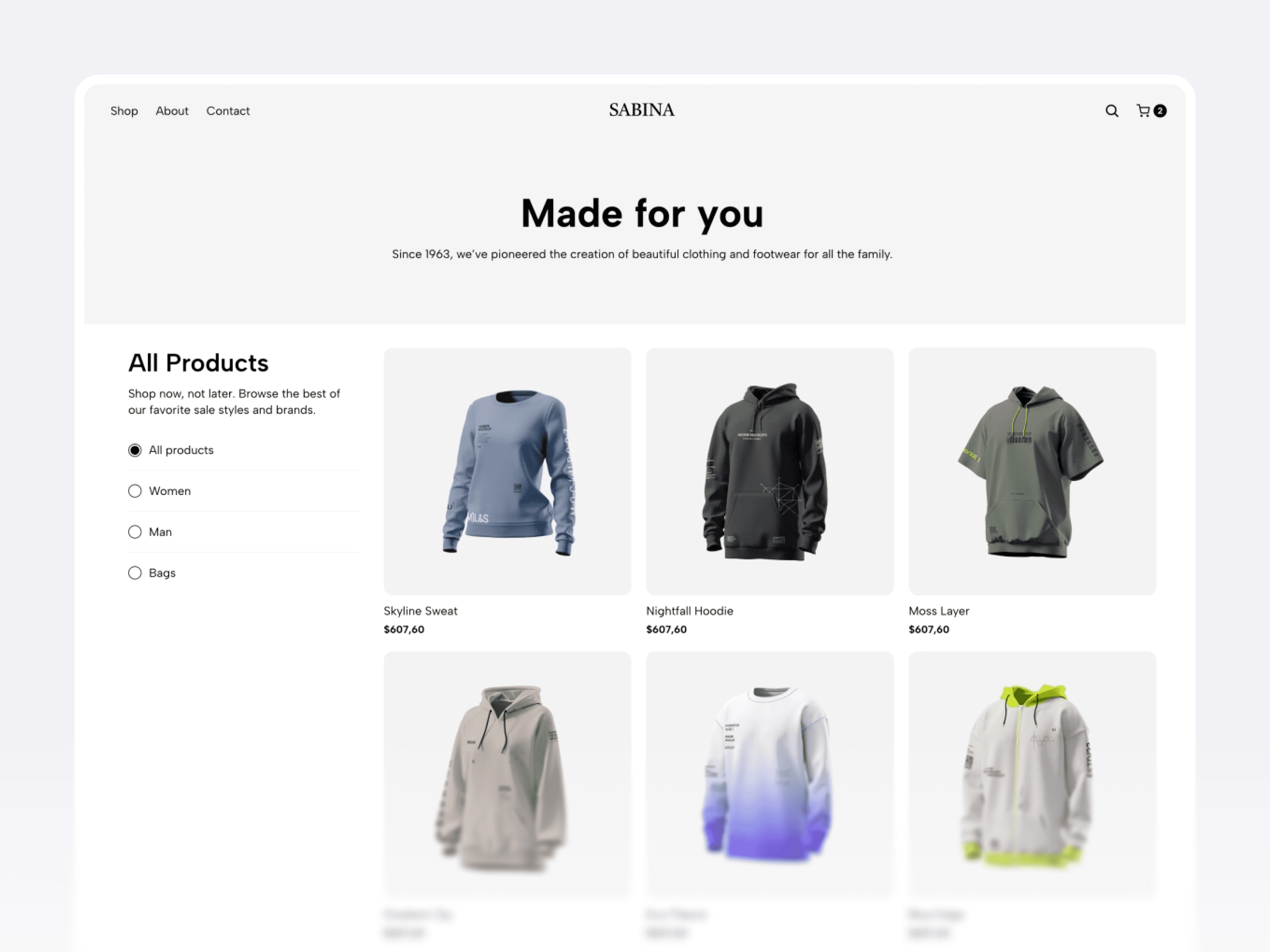Open the Nightfall Hoodie product link
Viewport: 1270px width, 952px height.
[x=689, y=610]
